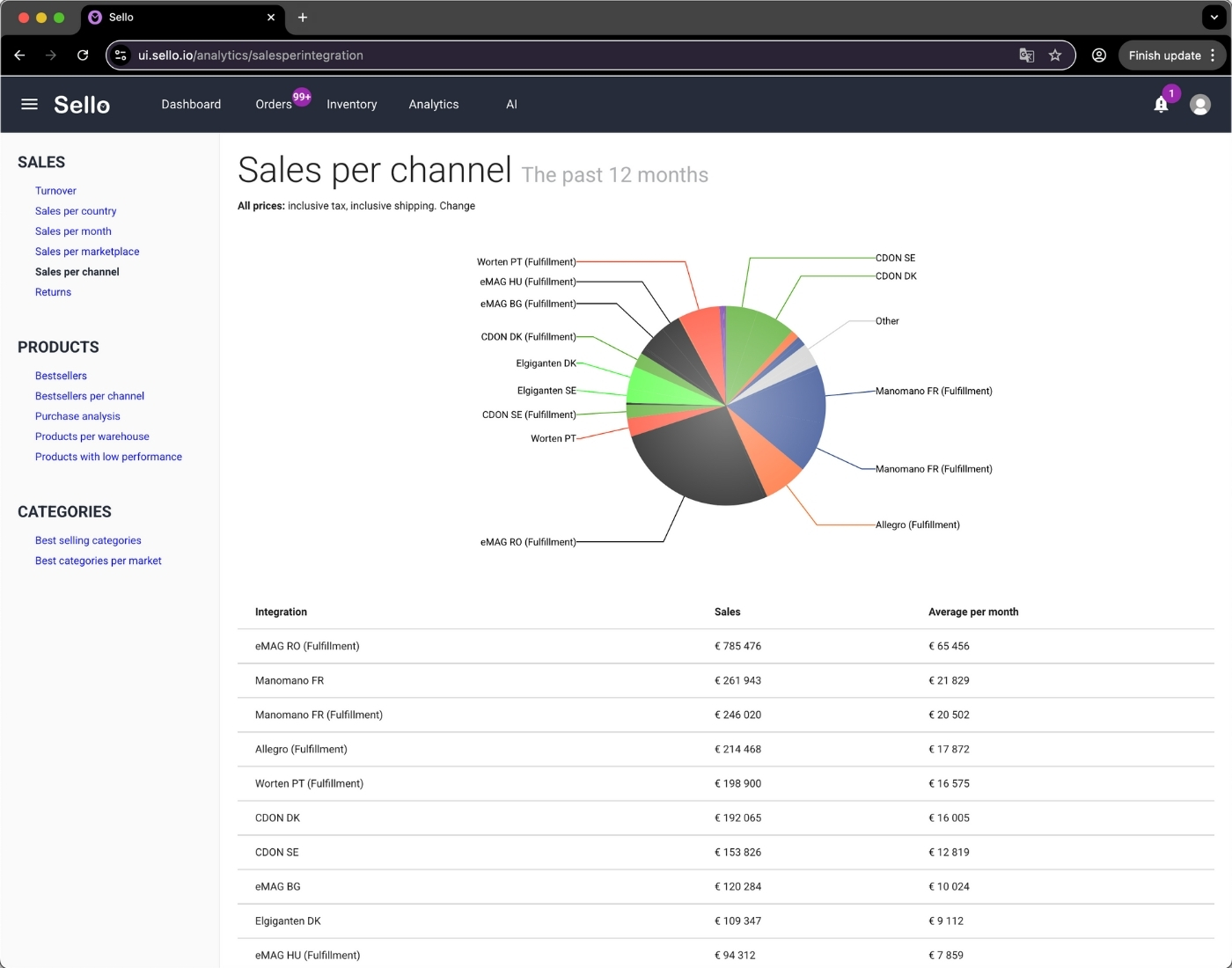Open Best selling categories
Screen dimensions: 1232x968
point(88,540)
